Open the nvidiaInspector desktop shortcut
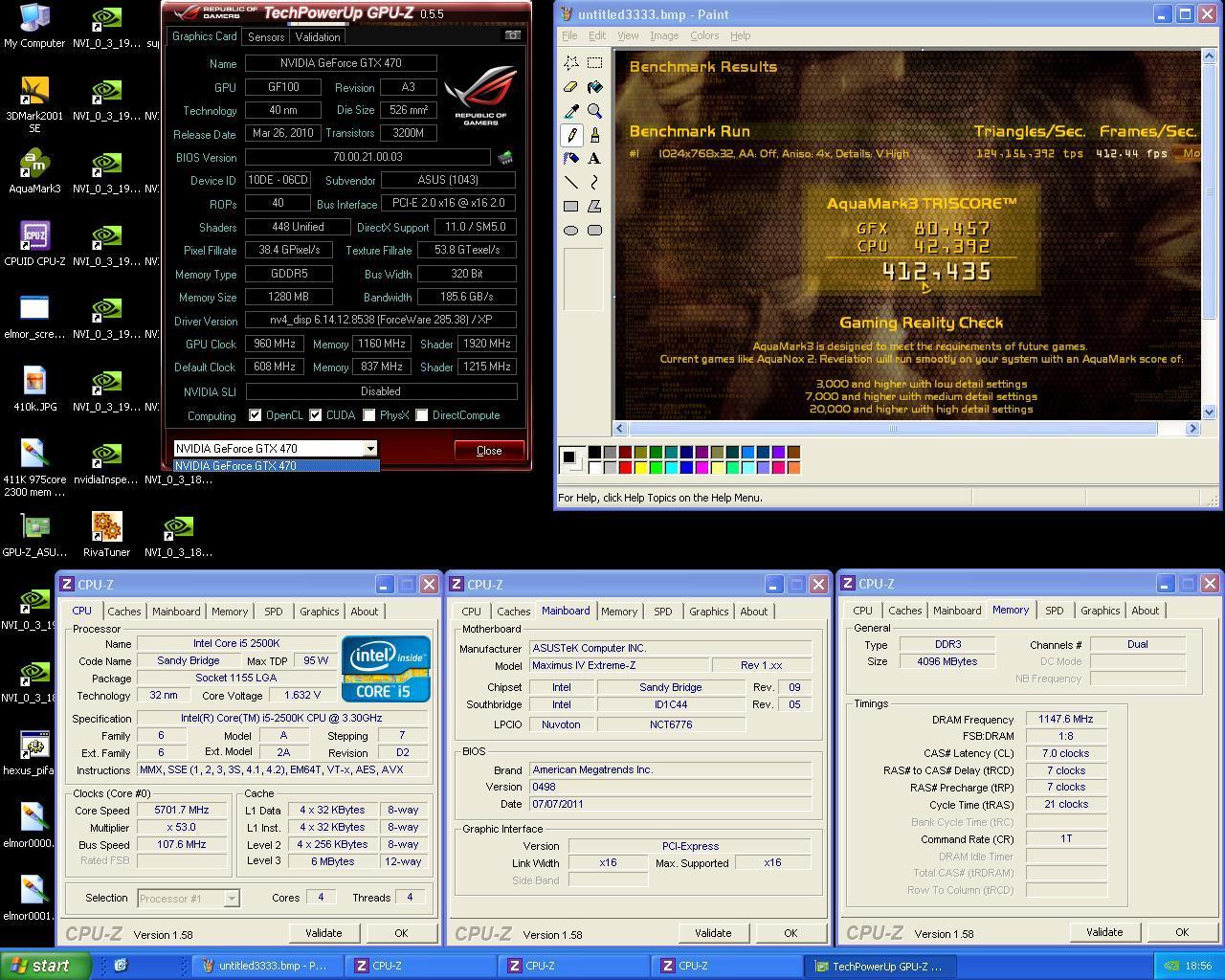This screenshot has width=1225, height=980. coord(106,464)
